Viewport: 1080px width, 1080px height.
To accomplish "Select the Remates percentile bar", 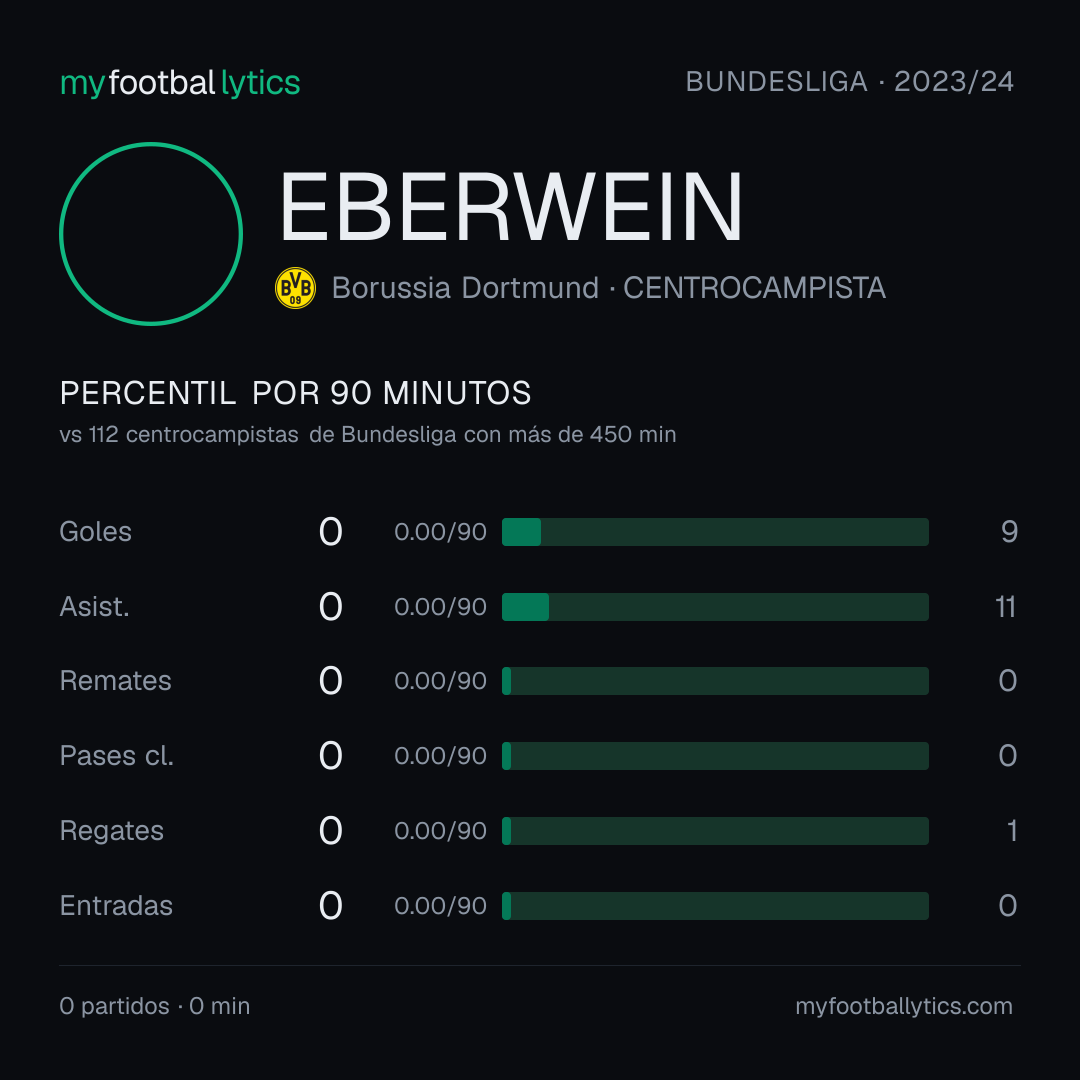I will click(715, 681).
